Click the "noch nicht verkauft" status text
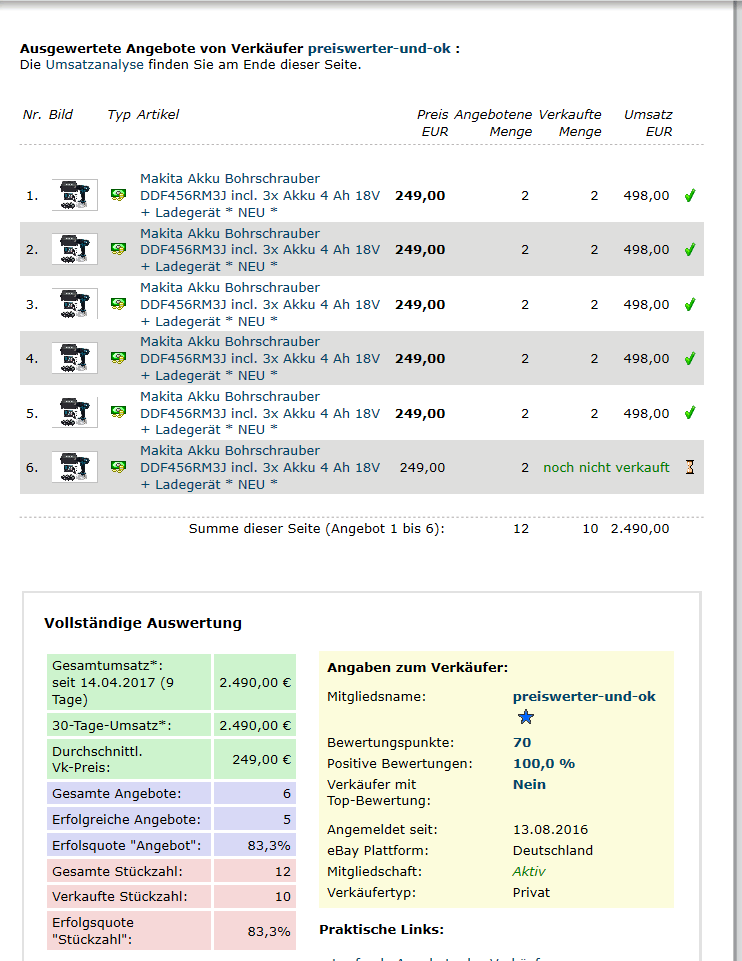This screenshot has width=742, height=961. [x=606, y=467]
